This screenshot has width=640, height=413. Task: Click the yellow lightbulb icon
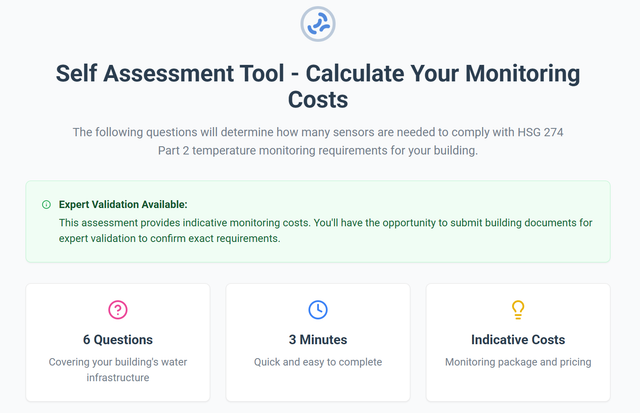point(518,310)
